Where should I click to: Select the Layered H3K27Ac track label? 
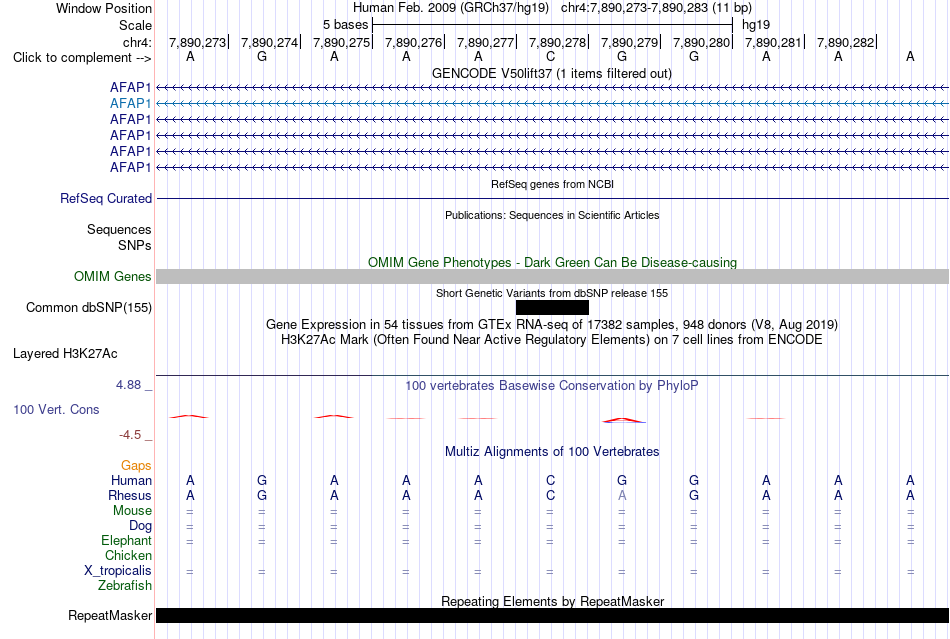click(x=65, y=354)
